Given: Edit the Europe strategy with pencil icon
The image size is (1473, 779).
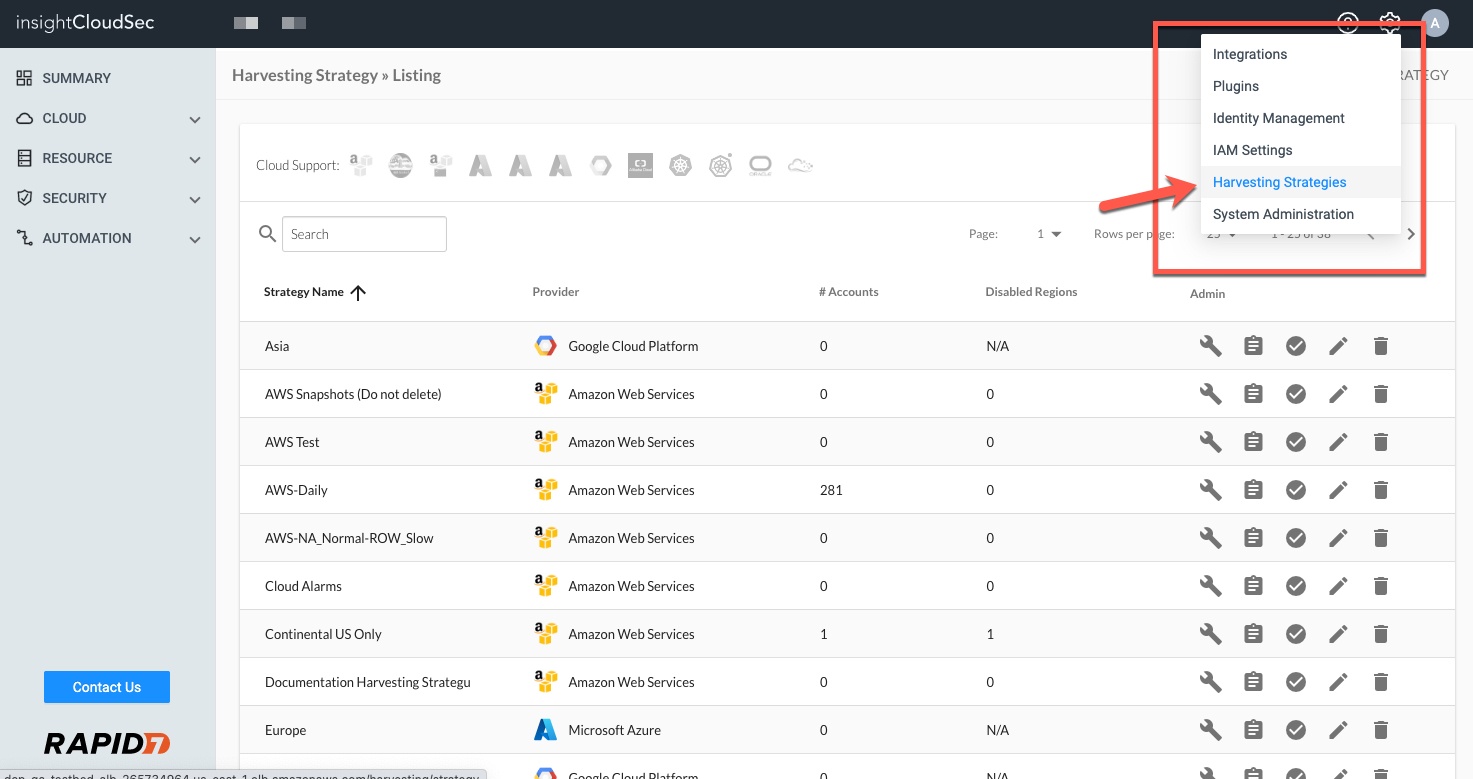Looking at the screenshot, I should point(1338,730).
